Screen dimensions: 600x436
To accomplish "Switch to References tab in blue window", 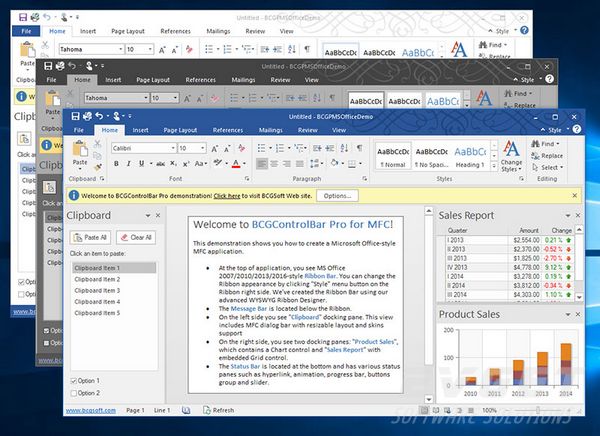I will point(228,130).
